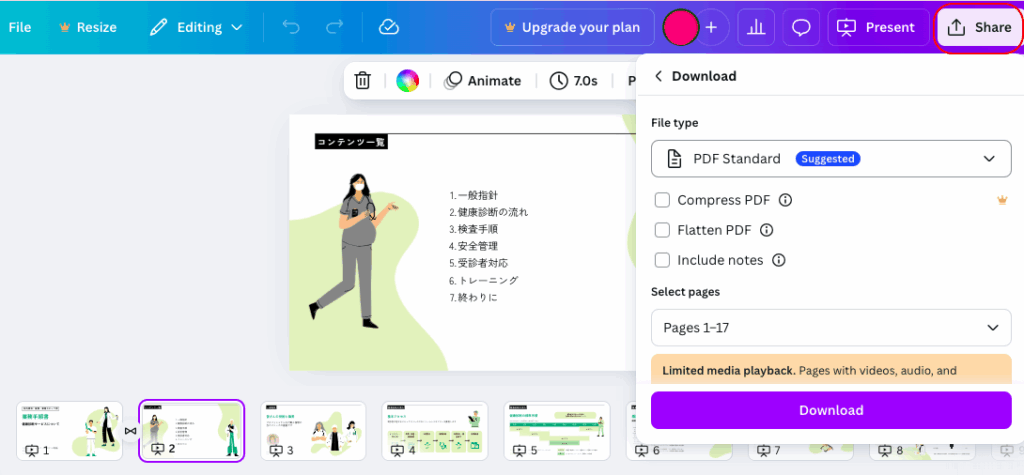This screenshot has width=1024, height=475.
Task: Select the page 3 slide thumbnail
Action: [313, 431]
